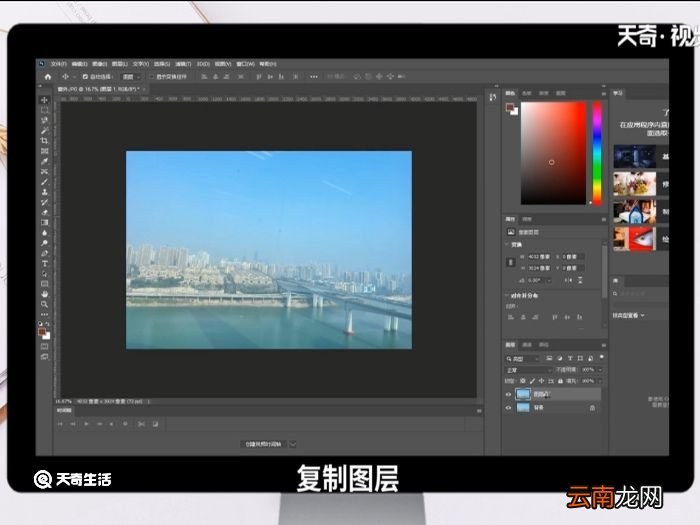
Task: Lock image pixels brush icon
Action: click(x=532, y=381)
